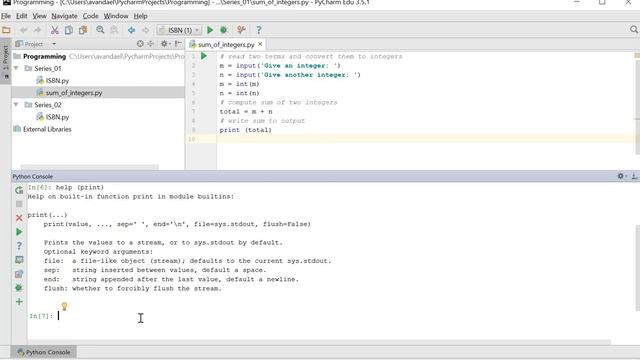Execute current statement green arrow in console
Image resolution: width=640 pixels, height=360 pixels.
19,232
